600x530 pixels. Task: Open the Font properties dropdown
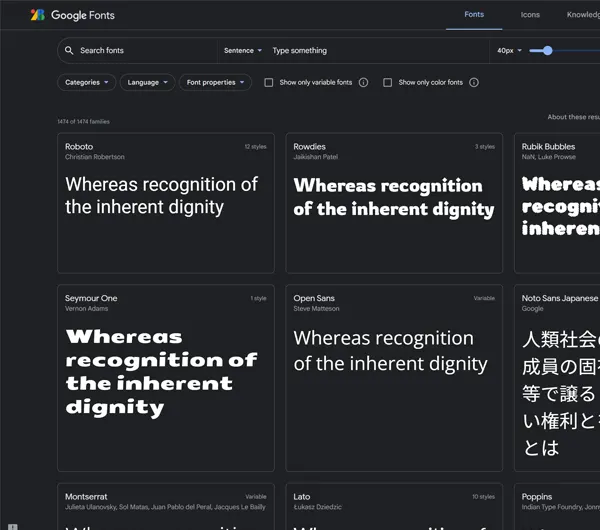215,83
